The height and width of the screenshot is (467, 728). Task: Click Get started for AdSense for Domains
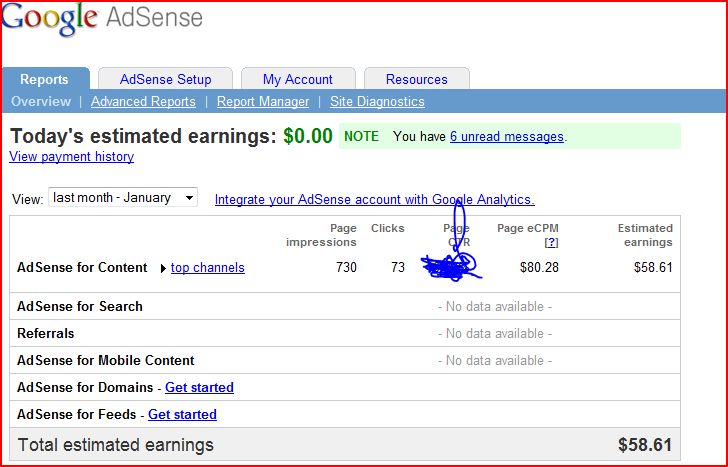(199, 387)
